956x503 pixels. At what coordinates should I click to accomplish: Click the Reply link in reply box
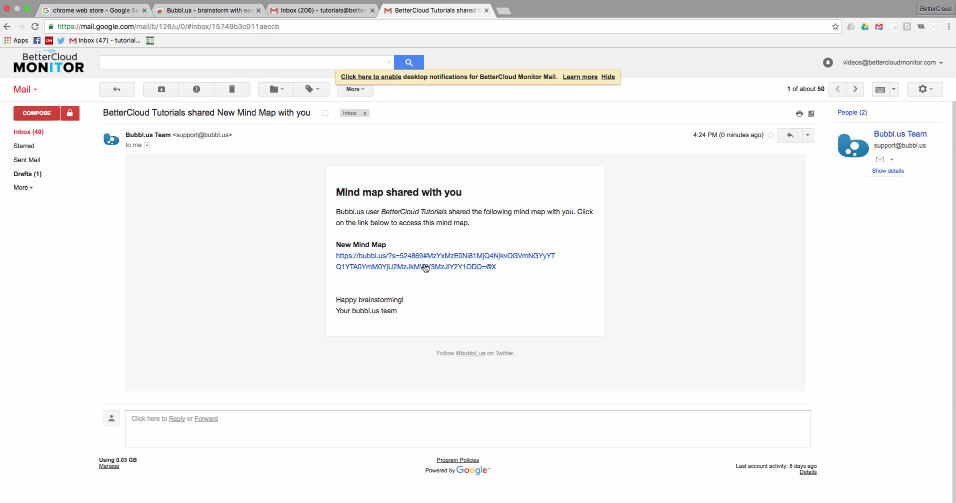click(x=177, y=419)
